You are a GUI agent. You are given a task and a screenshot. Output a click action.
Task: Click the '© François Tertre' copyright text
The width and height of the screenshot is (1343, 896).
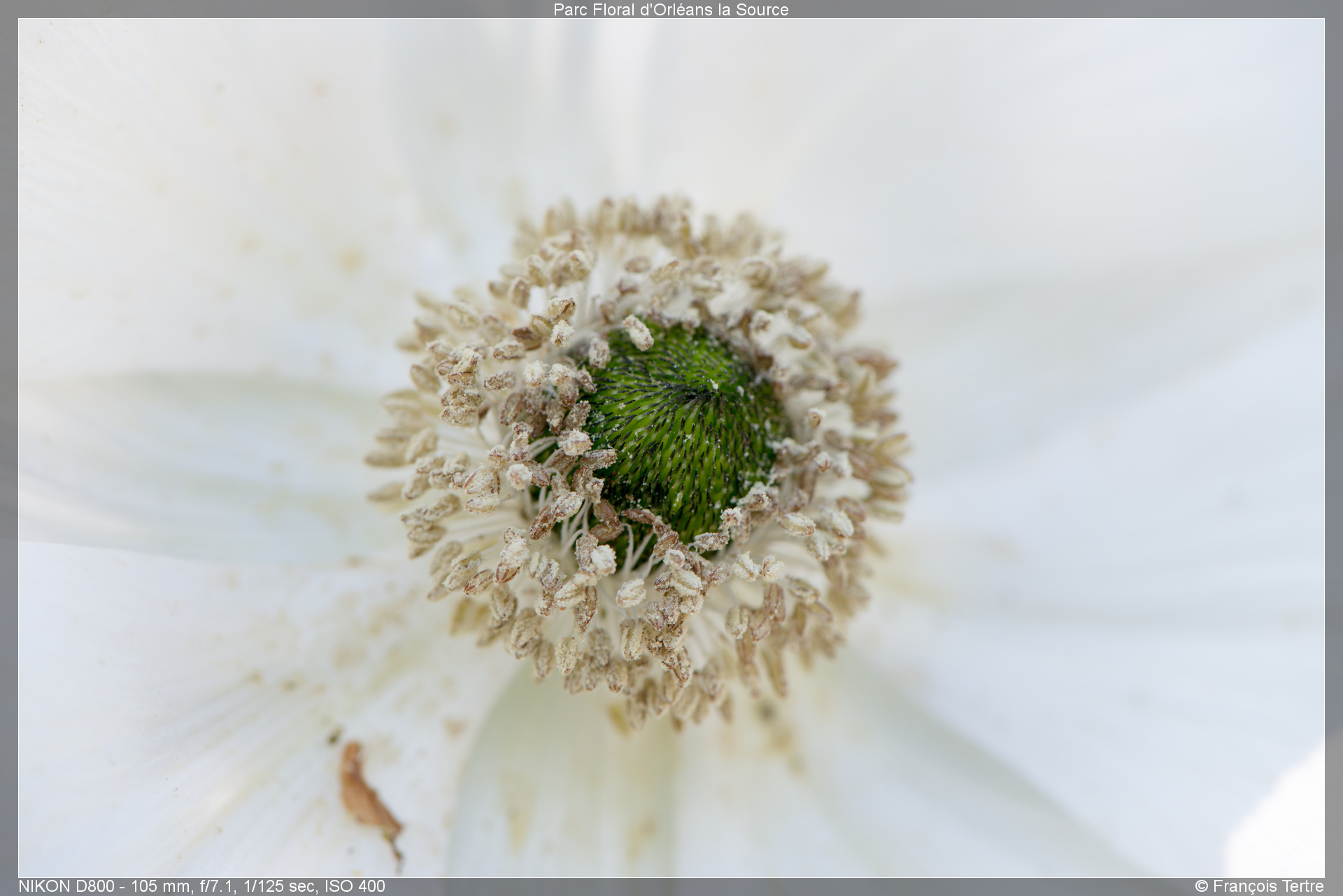[1259, 886]
